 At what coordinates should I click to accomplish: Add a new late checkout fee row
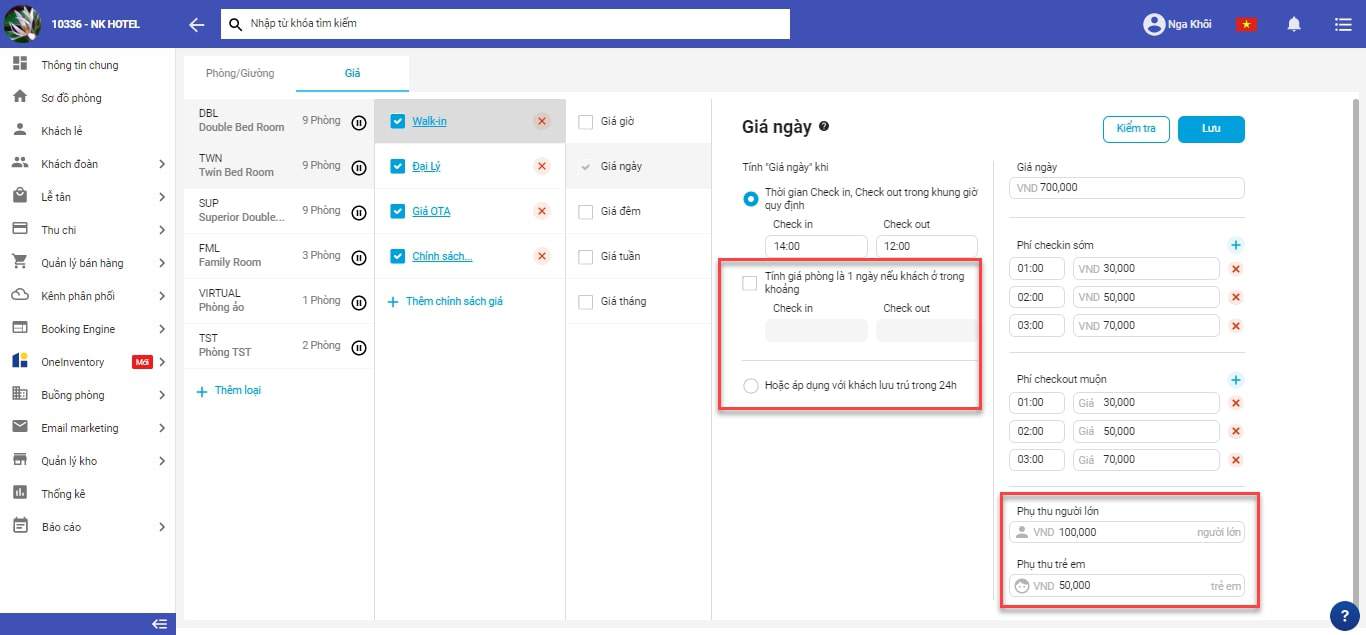coord(1236,380)
